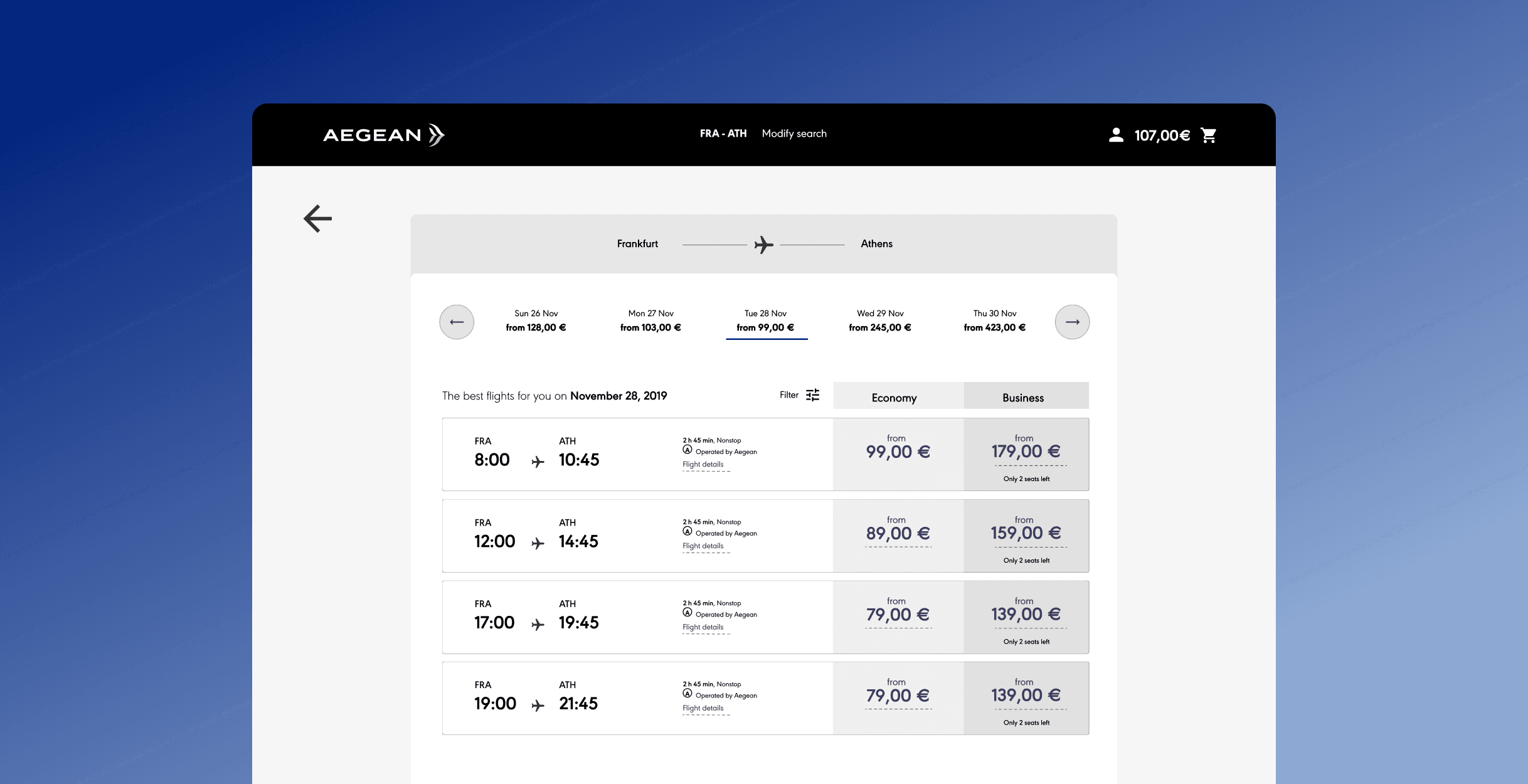Viewport: 1528px width, 784px height.
Task: Click Modify search link
Action: pyautogui.click(x=794, y=134)
